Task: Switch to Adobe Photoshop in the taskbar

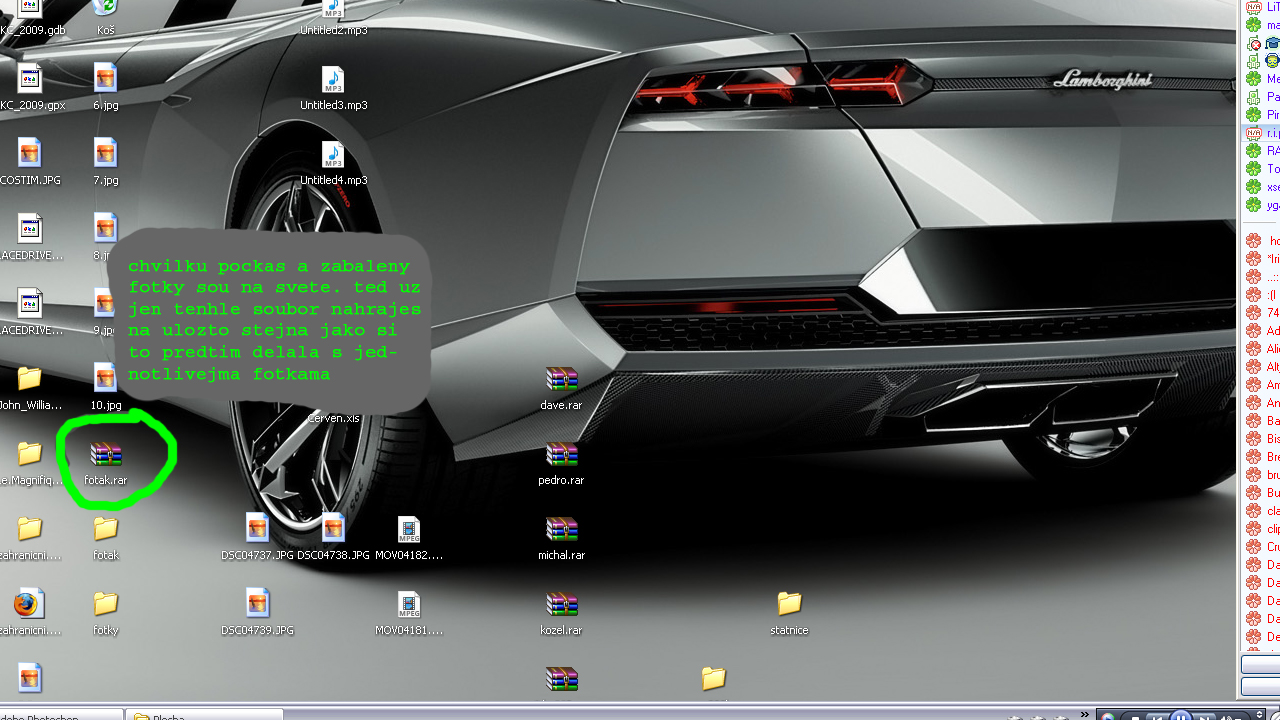Action: tap(60, 715)
